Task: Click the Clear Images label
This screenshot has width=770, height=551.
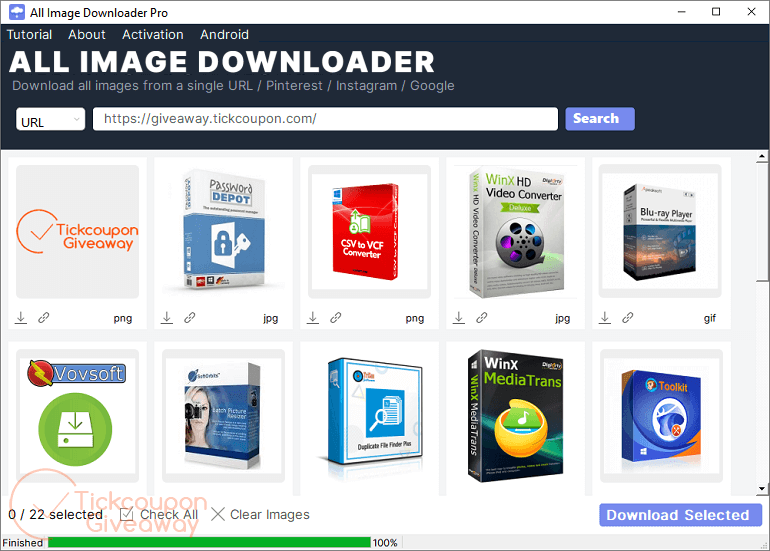Action: pos(270,514)
